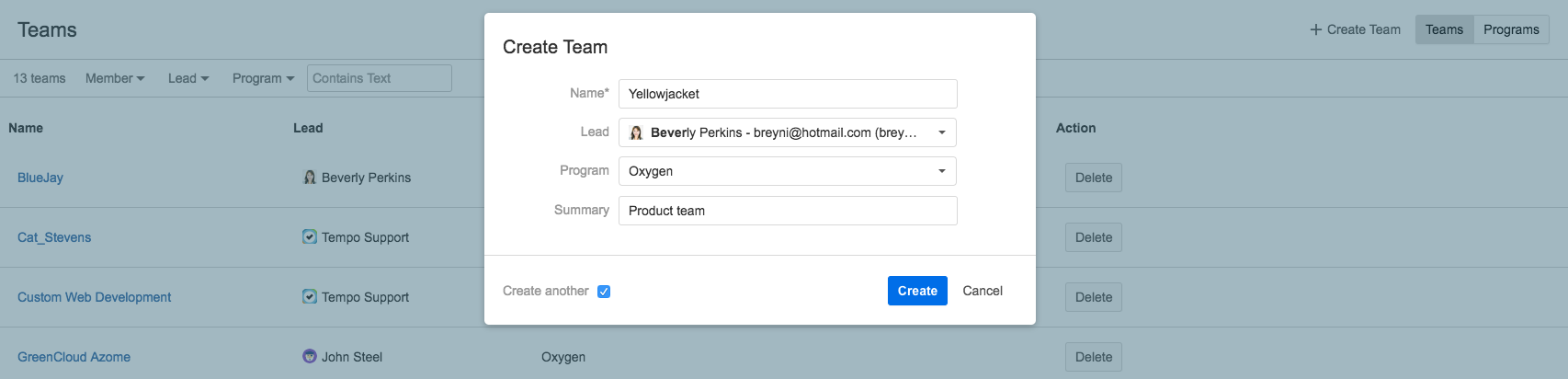Click the avatar inside the Lead field
Viewport: 1568px width, 379px height.
tap(636, 132)
